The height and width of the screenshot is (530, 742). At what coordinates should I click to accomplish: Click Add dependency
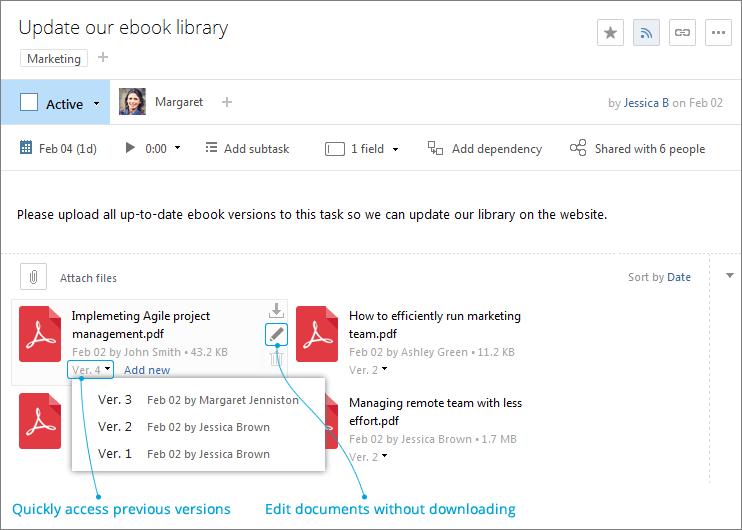pos(485,149)
